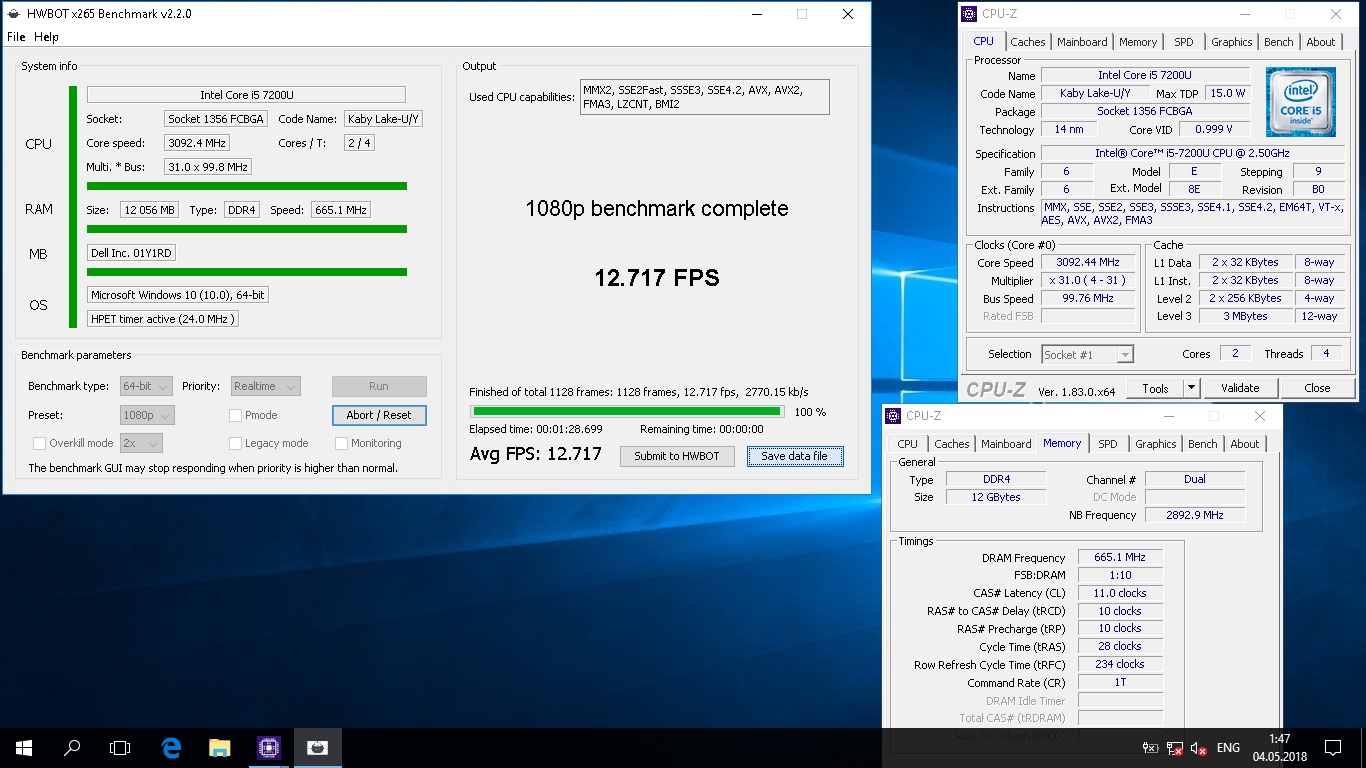Open the Overkill 2x dropdown
This screenshot has height=768, width=1366.
point(141,443)
